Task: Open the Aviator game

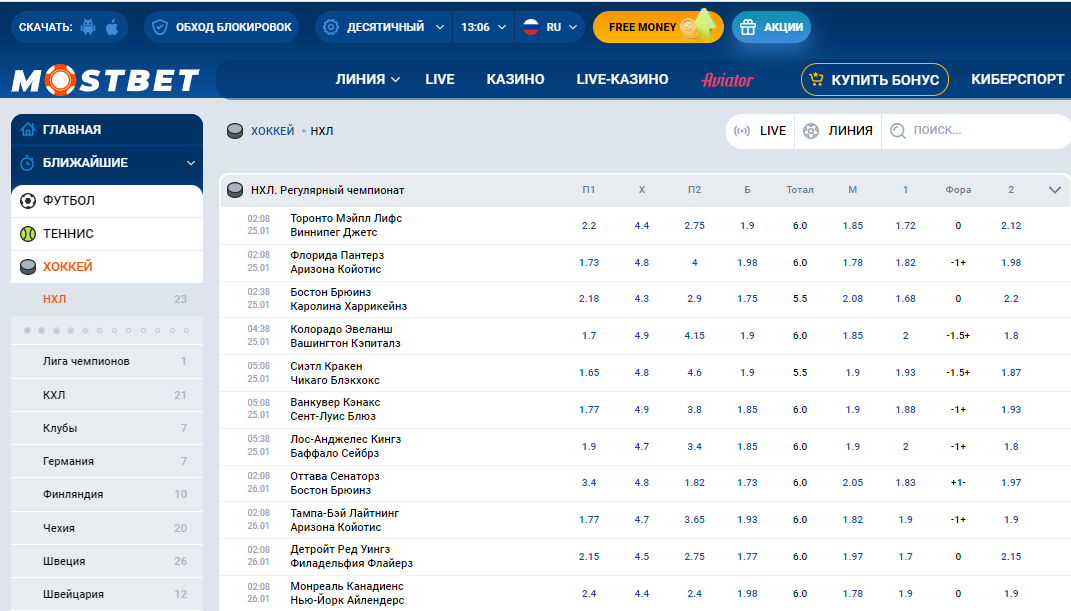Action: (x=727, y=80)
